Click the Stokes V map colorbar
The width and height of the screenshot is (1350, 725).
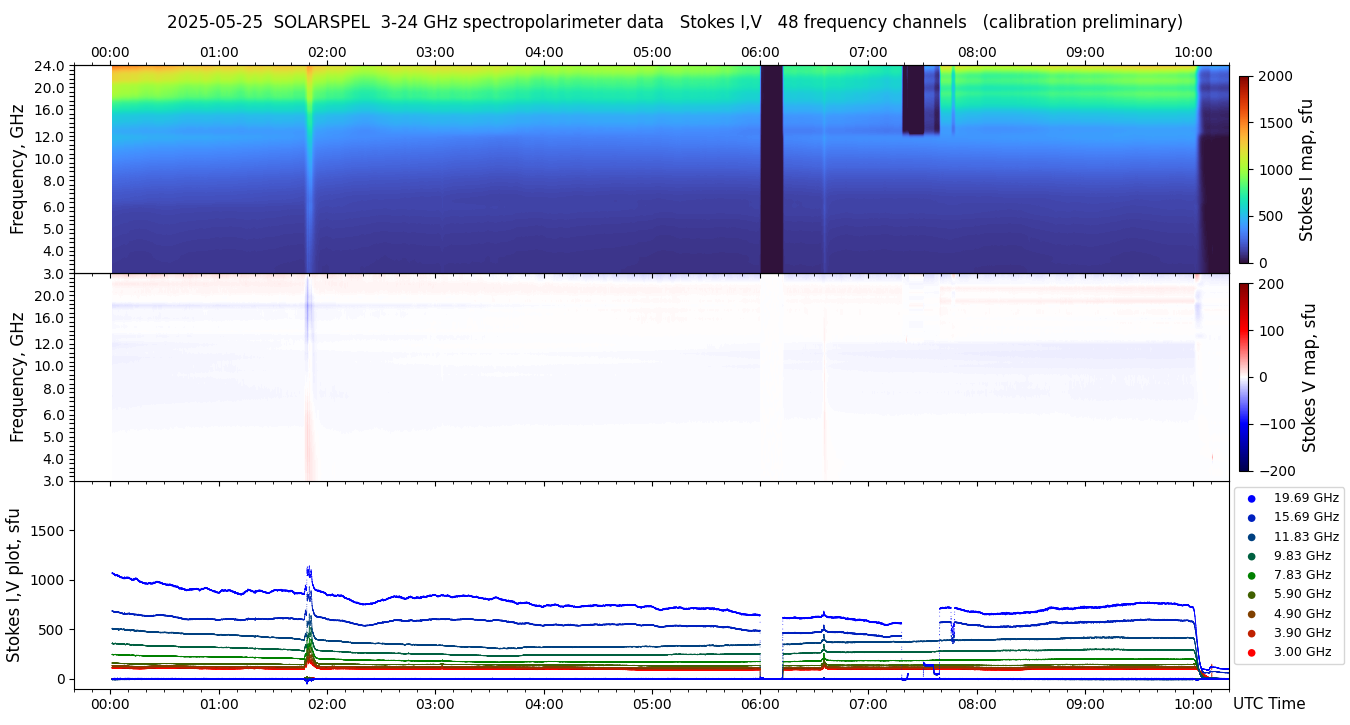(1244, 376)
